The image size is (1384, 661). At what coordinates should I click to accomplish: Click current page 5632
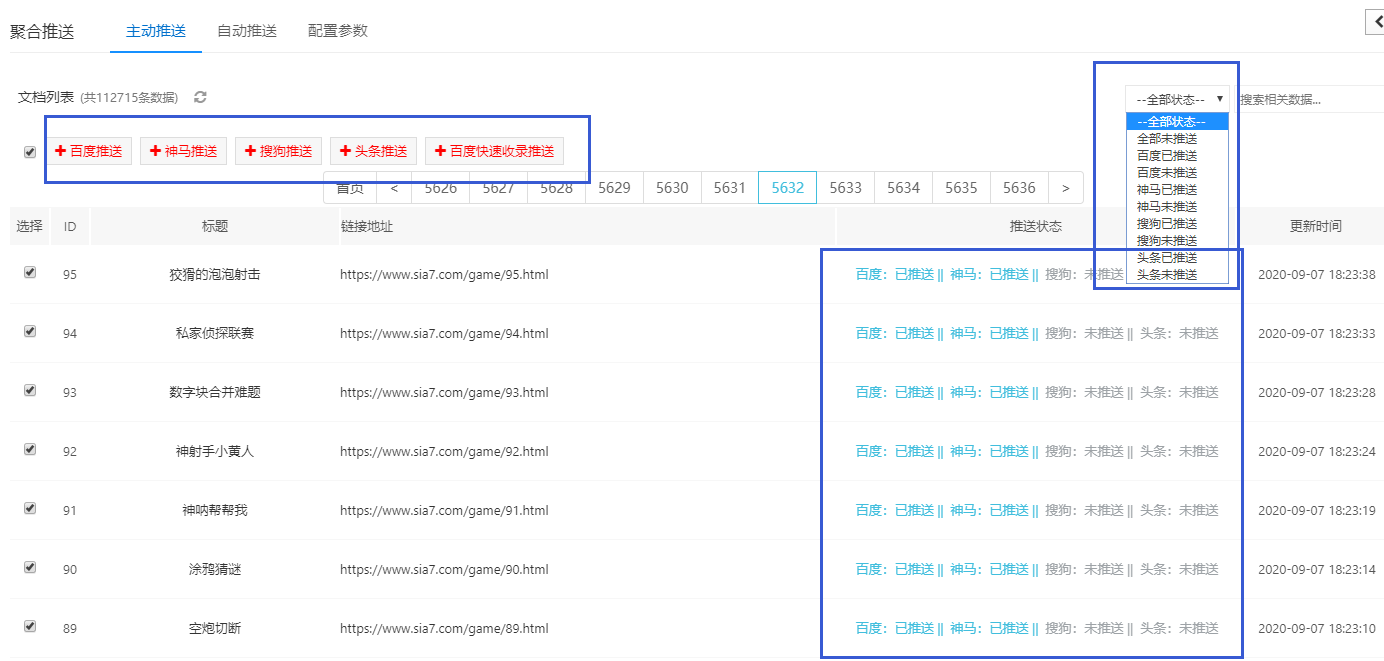[788, 188]
